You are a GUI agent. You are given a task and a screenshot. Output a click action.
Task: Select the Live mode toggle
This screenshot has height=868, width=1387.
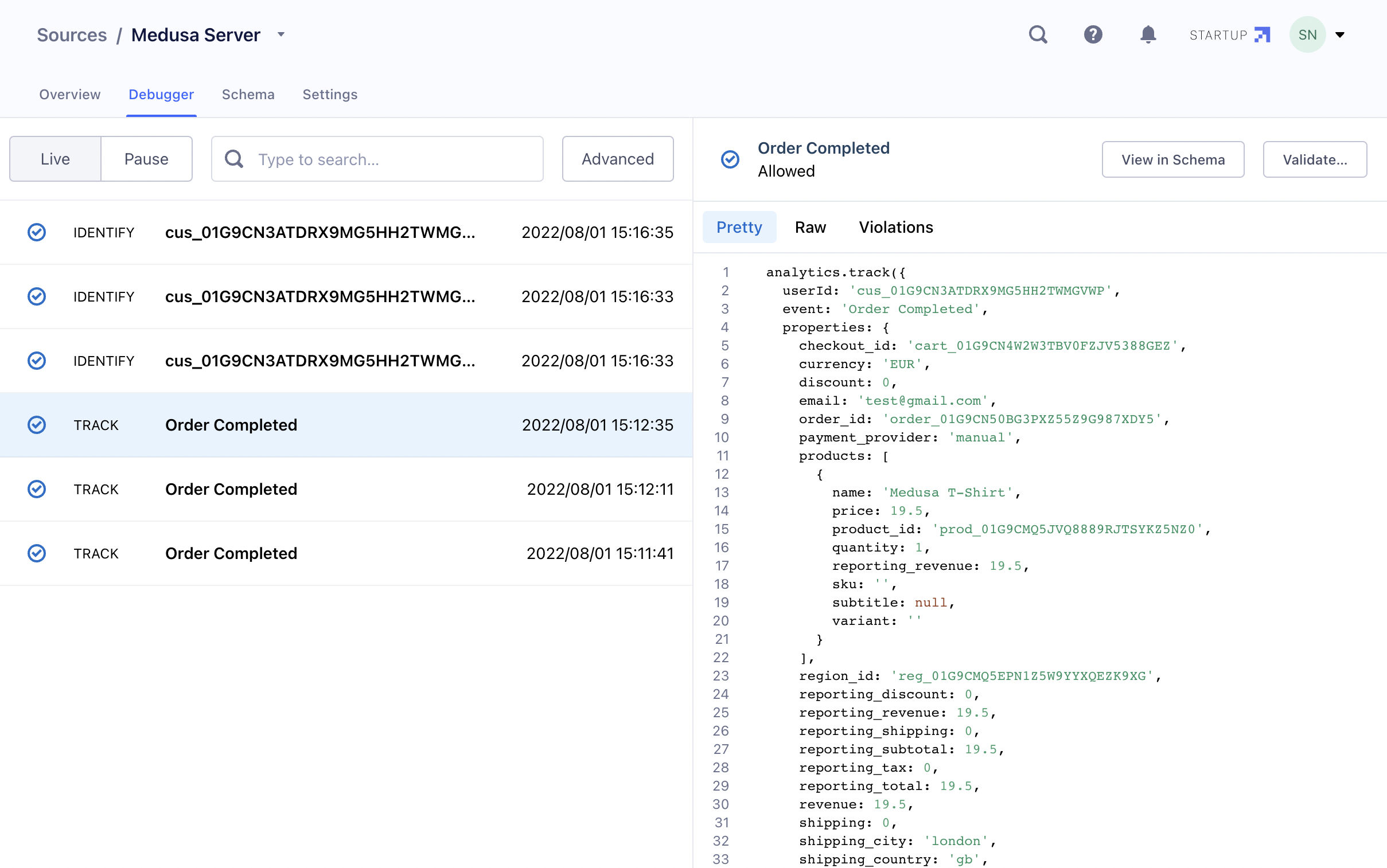(55, 159)
